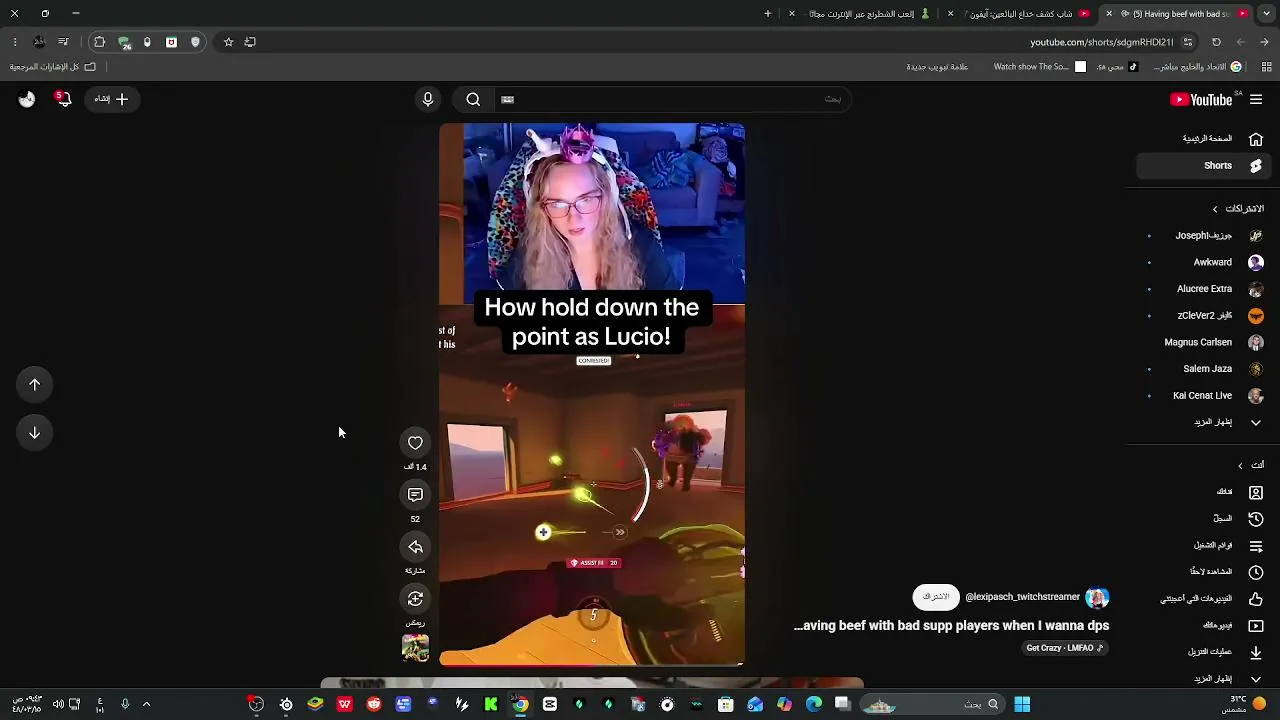1280x720 pixels.
Task: Open the علامة تبويب جديدة bookmark
Action: coord(937,67)
